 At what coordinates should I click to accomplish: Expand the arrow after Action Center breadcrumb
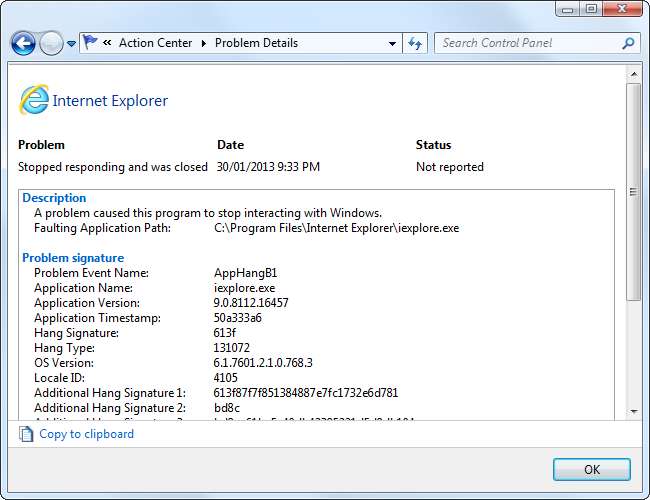tap(204, 43)
